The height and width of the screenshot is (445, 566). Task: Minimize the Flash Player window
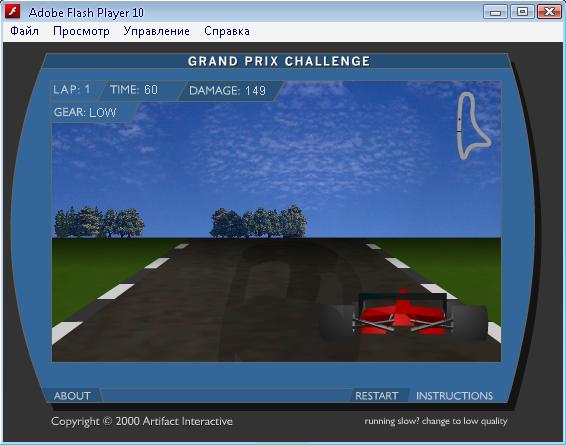495,12
